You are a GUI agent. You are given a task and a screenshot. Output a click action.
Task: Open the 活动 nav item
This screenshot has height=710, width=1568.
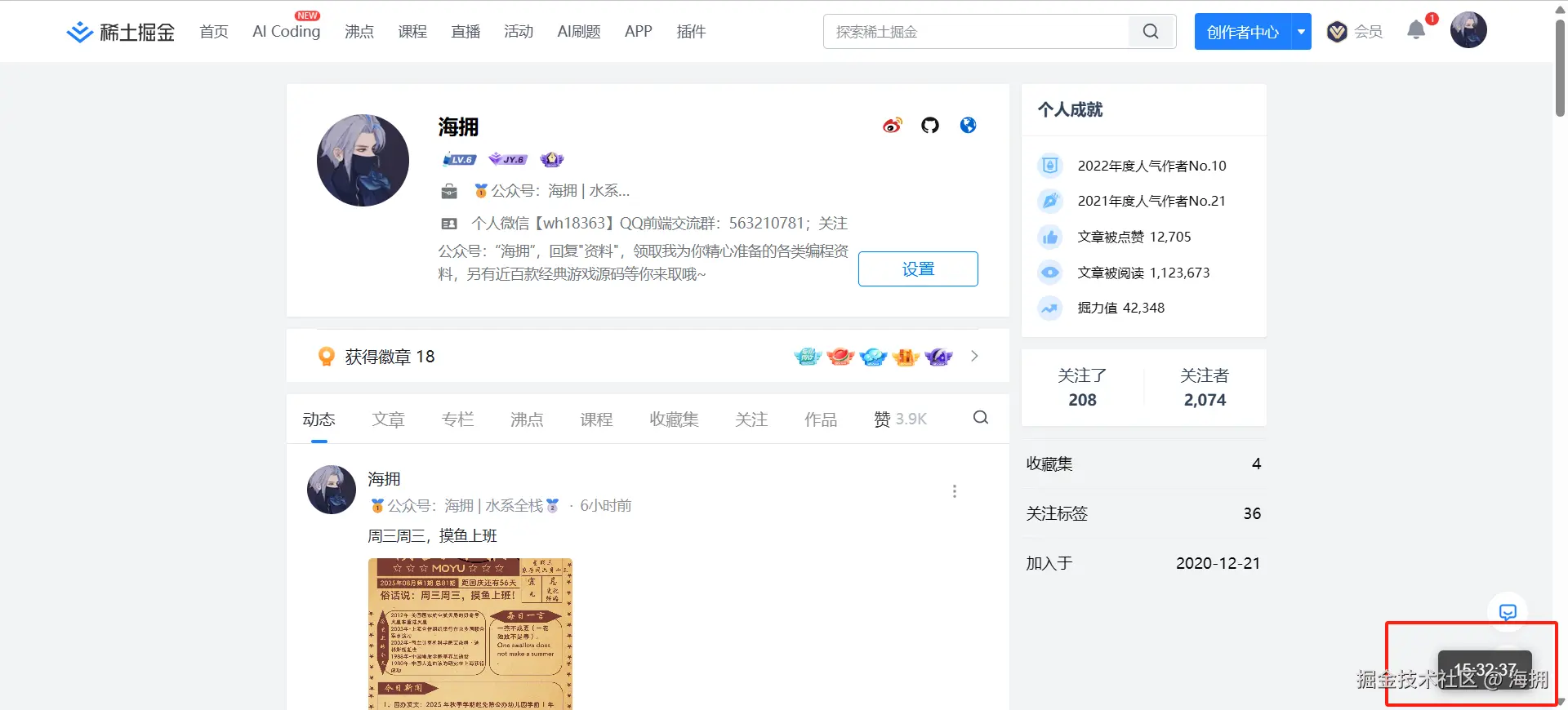[519, 32]
